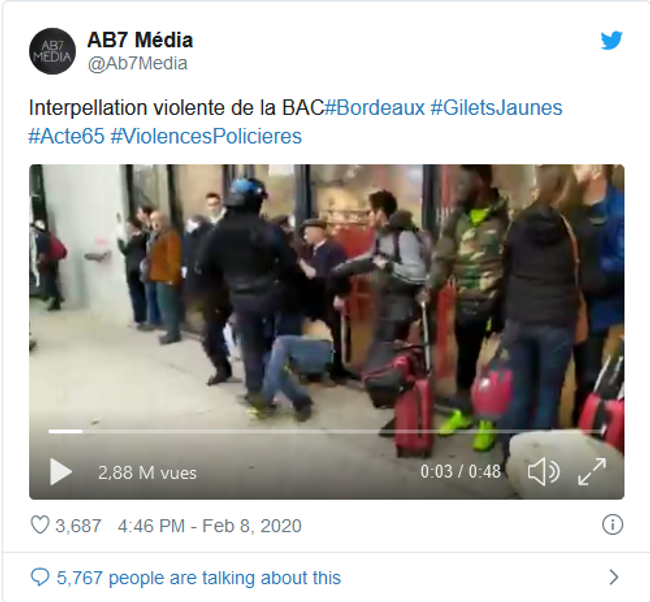650x602 pixels.
Task: Open the #GiletsJaunes hashtag
Action: (496, 108)
